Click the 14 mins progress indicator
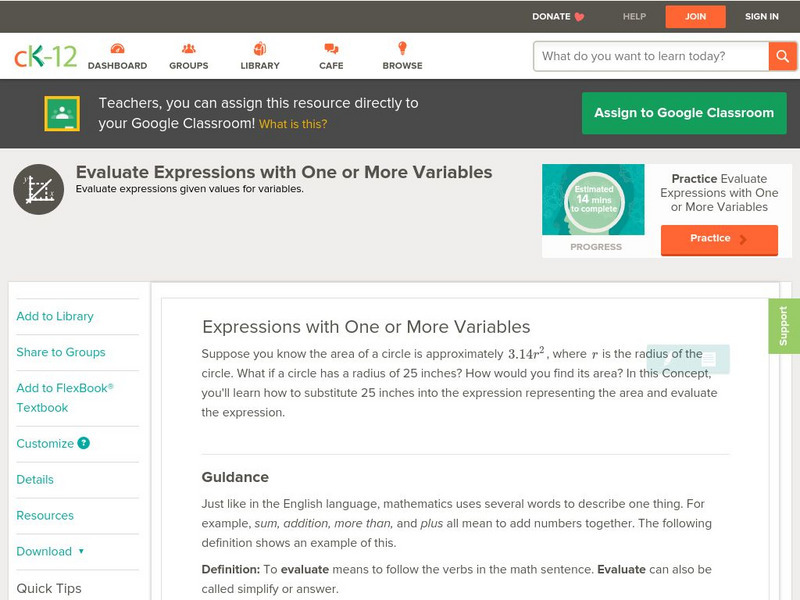Screen dimensions: 800x600 596,198
